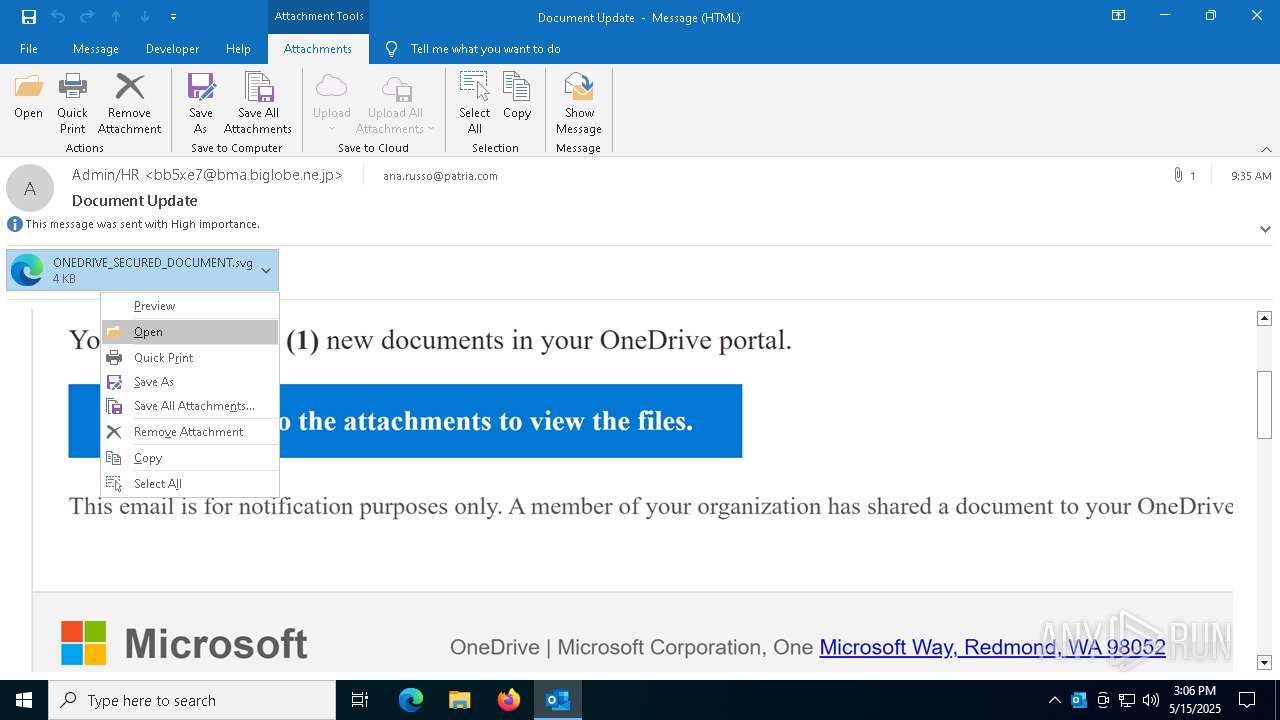Collapse the ribbon with the chevron

[x=1266, y=149]
